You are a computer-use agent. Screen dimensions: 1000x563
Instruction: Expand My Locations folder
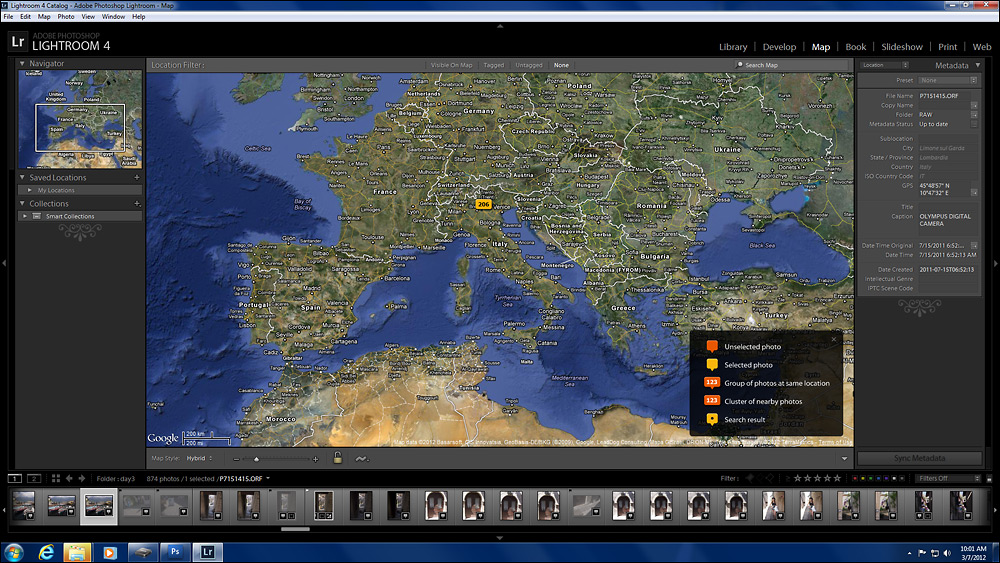[x=29, y=190]
